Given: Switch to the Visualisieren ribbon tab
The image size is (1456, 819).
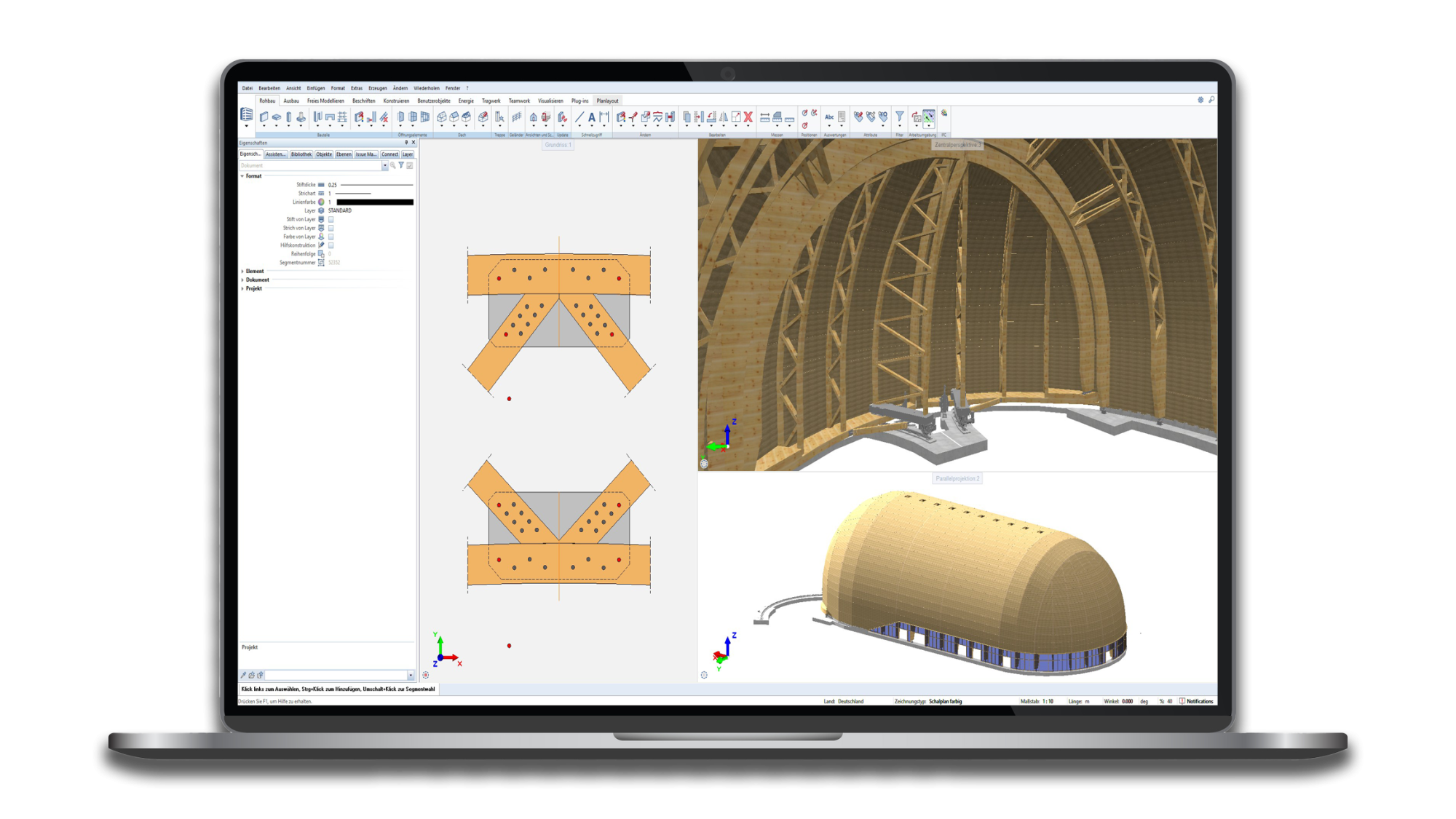Looking at the screenshot, I should [550, 101].
